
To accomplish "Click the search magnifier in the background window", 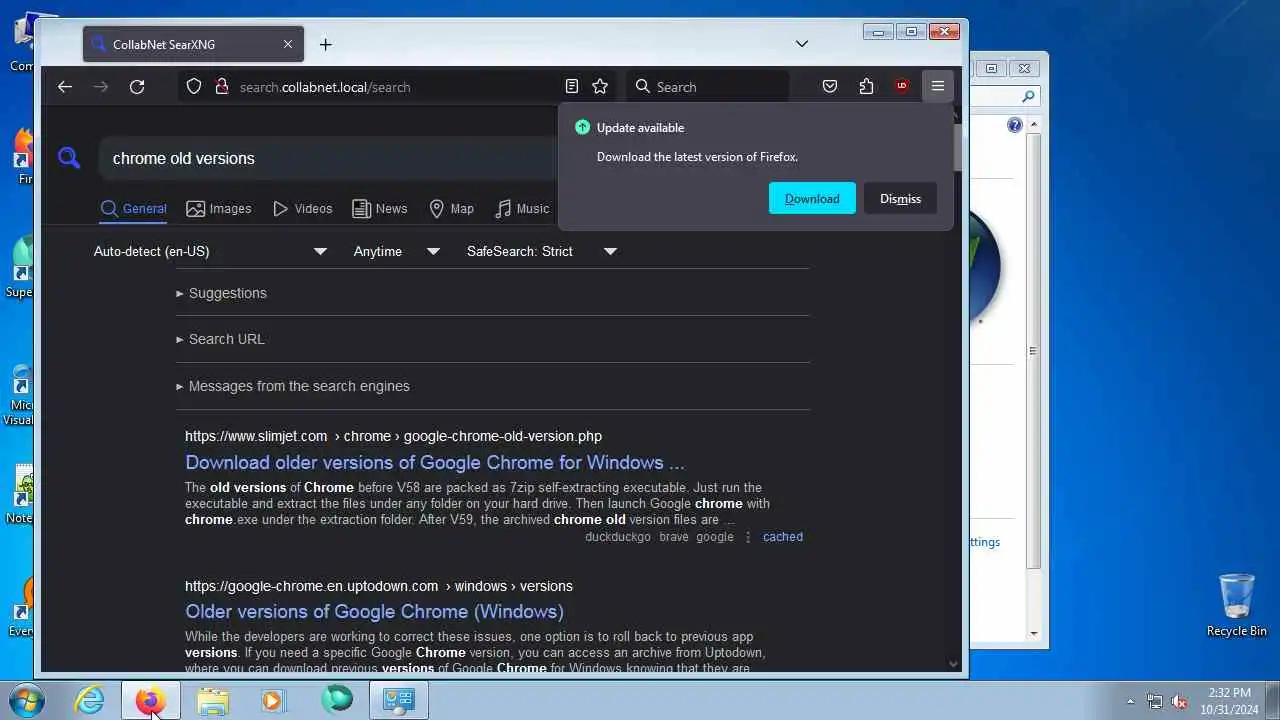I will (1028, 97).
